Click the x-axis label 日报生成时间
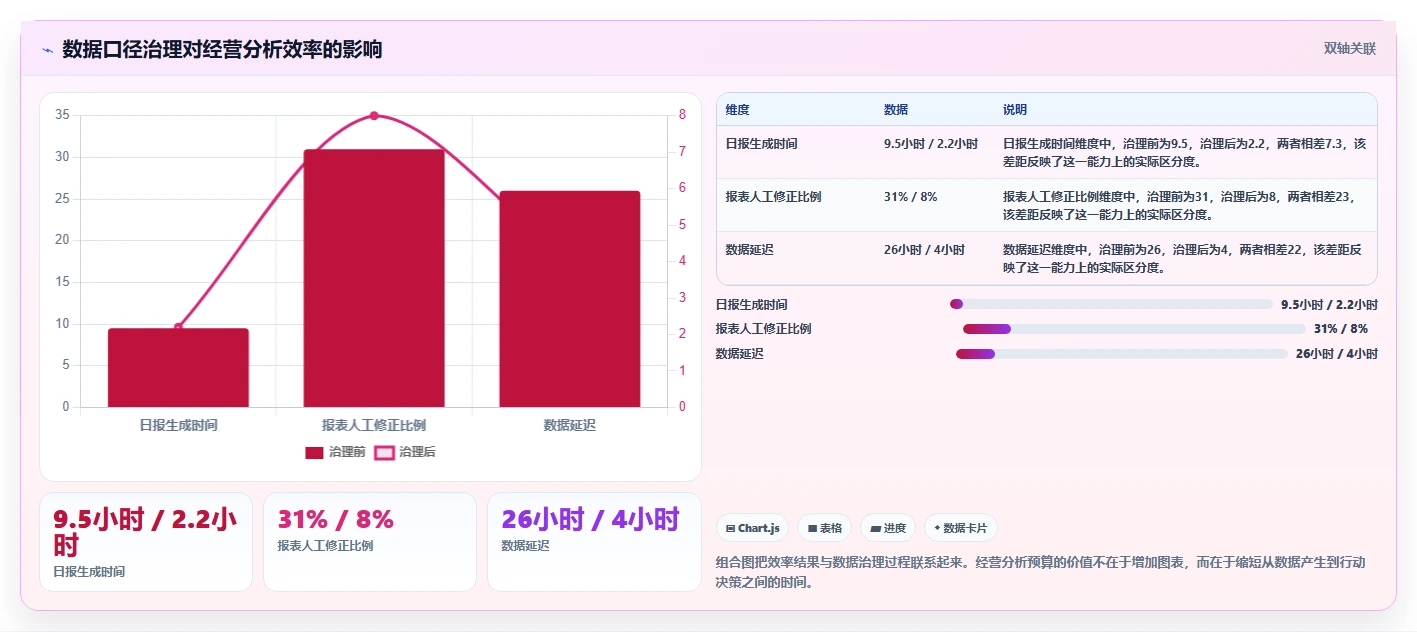 (178, 425)
